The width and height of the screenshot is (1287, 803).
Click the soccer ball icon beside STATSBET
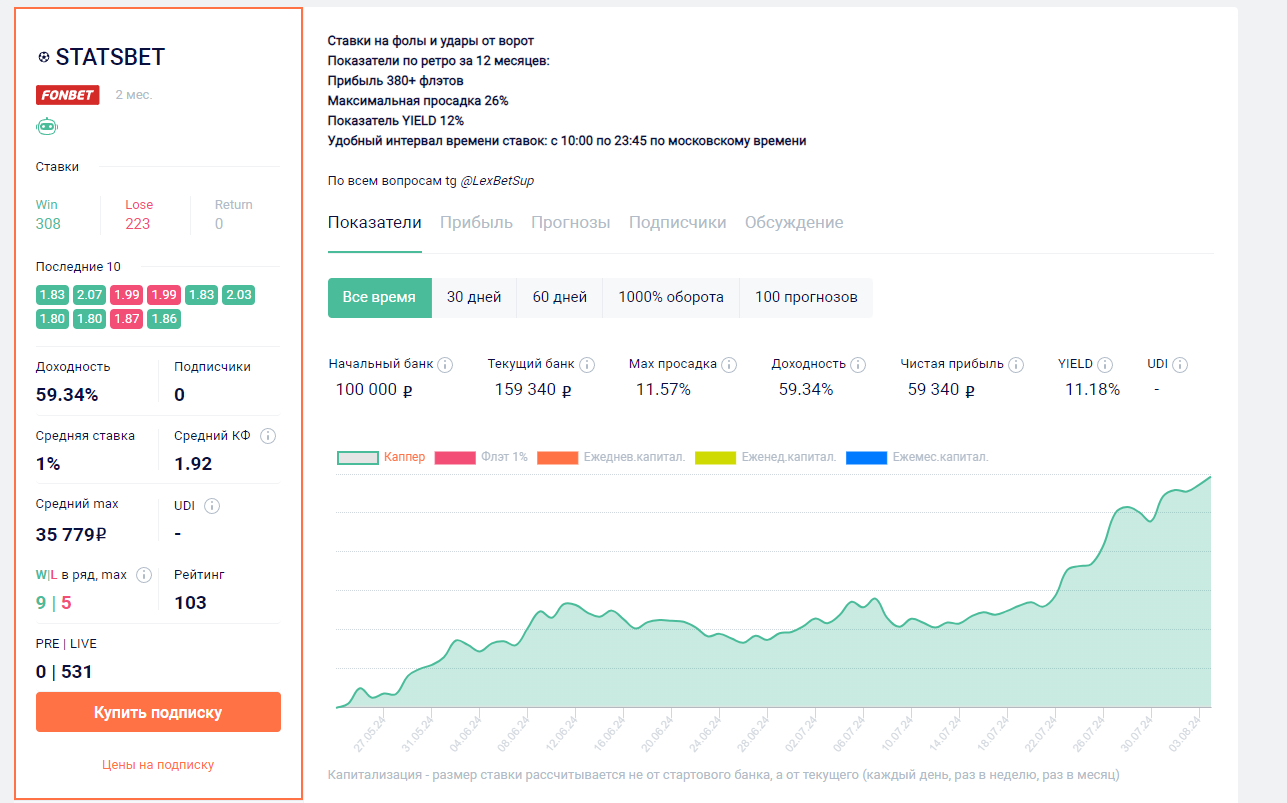43,57
